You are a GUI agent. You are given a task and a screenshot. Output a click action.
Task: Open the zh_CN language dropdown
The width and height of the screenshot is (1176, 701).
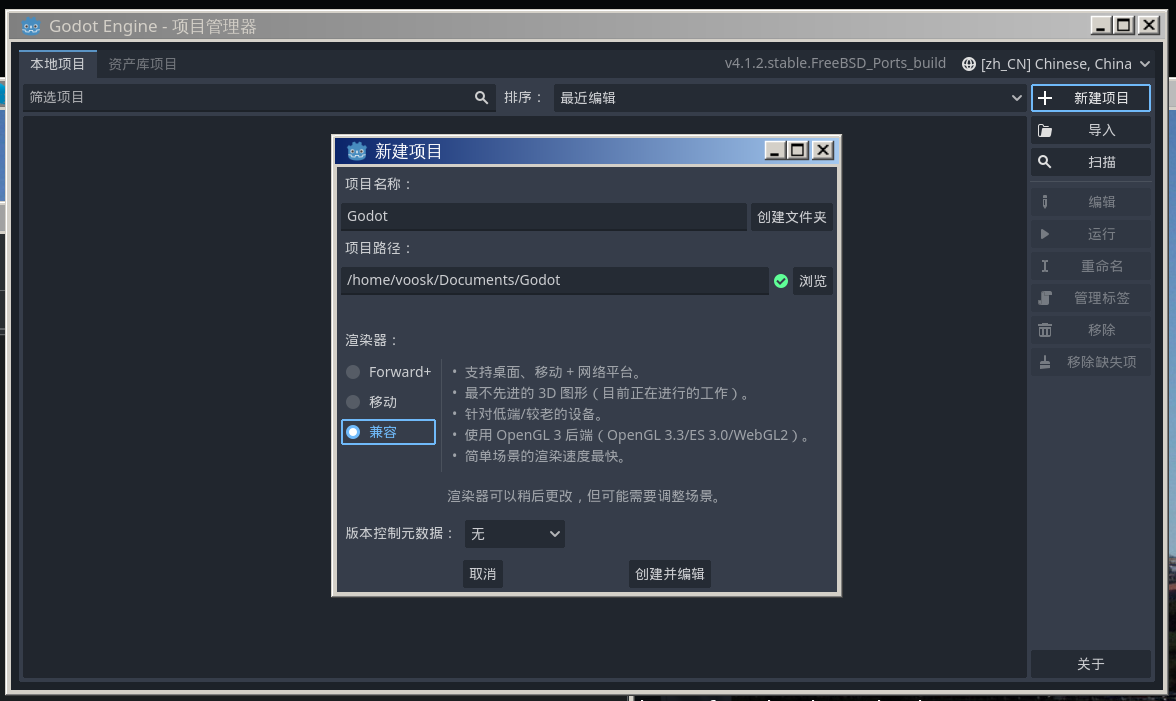coord(1056,64)
